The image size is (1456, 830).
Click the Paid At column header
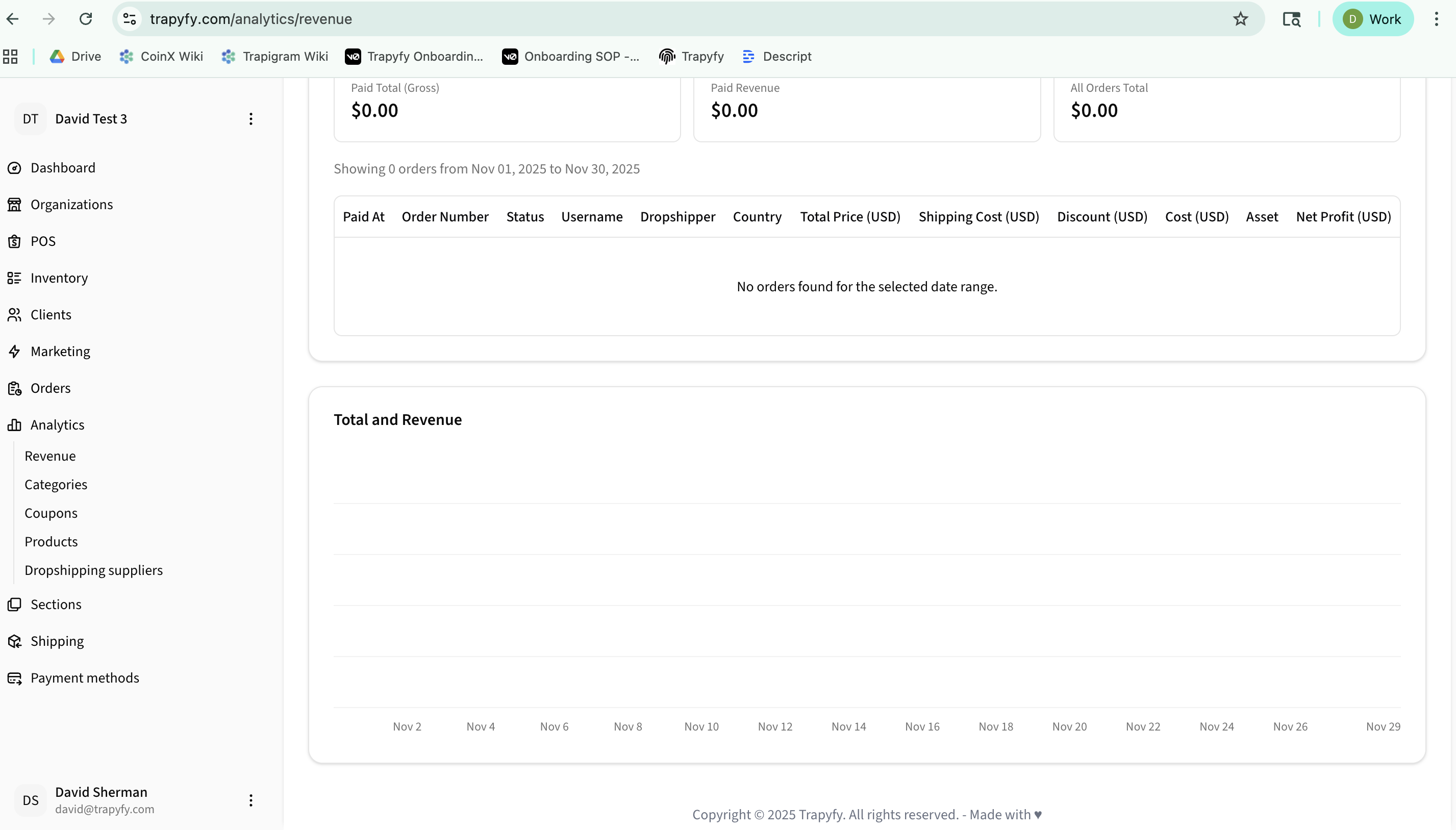(364, 217)
